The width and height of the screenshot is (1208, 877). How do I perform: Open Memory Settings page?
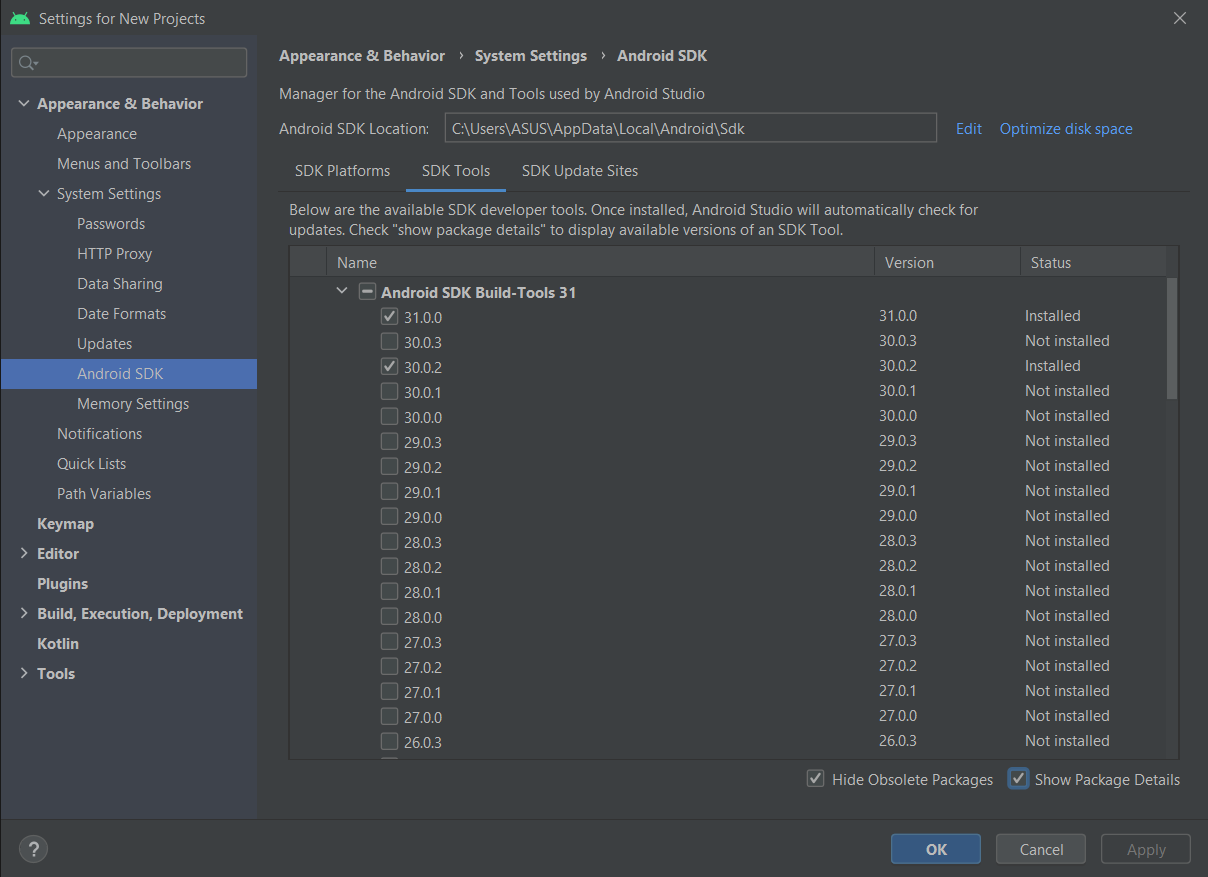133,404
